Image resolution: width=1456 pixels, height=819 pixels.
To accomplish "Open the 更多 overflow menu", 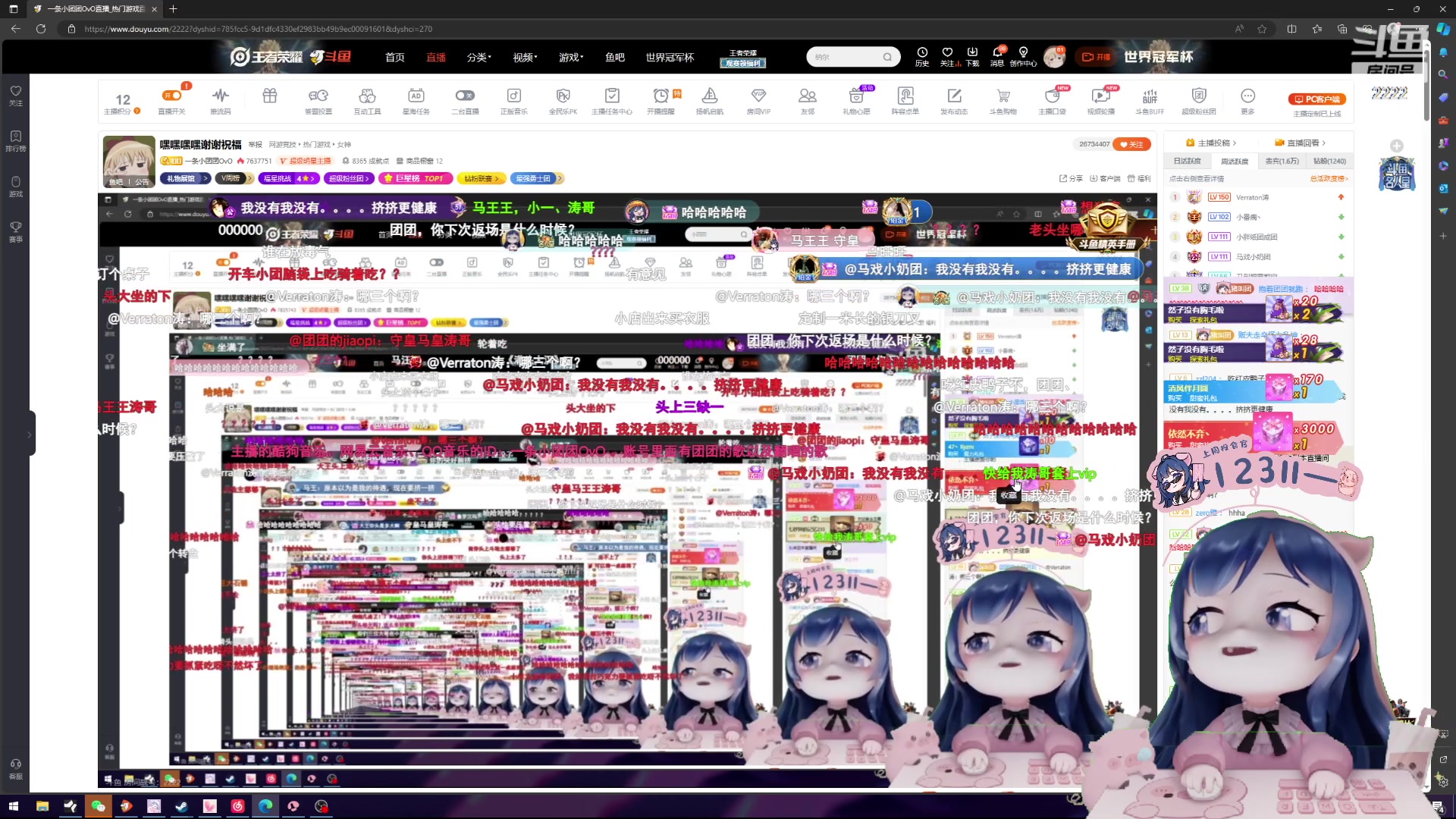I will coord(1247,99).
